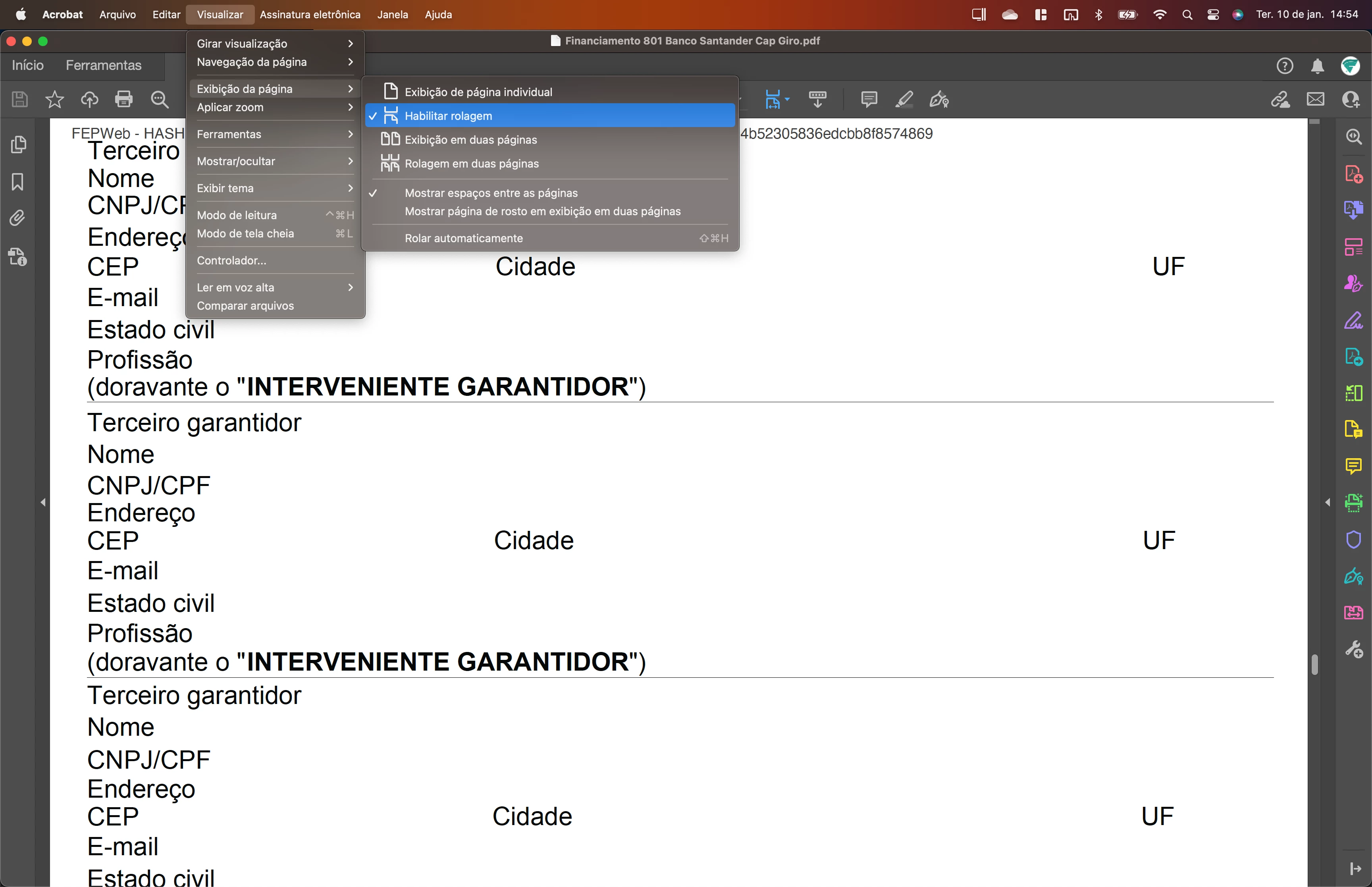1372x887 pixels.
Task: Select Exibição em duas páginas
Action: pos(470,140)
